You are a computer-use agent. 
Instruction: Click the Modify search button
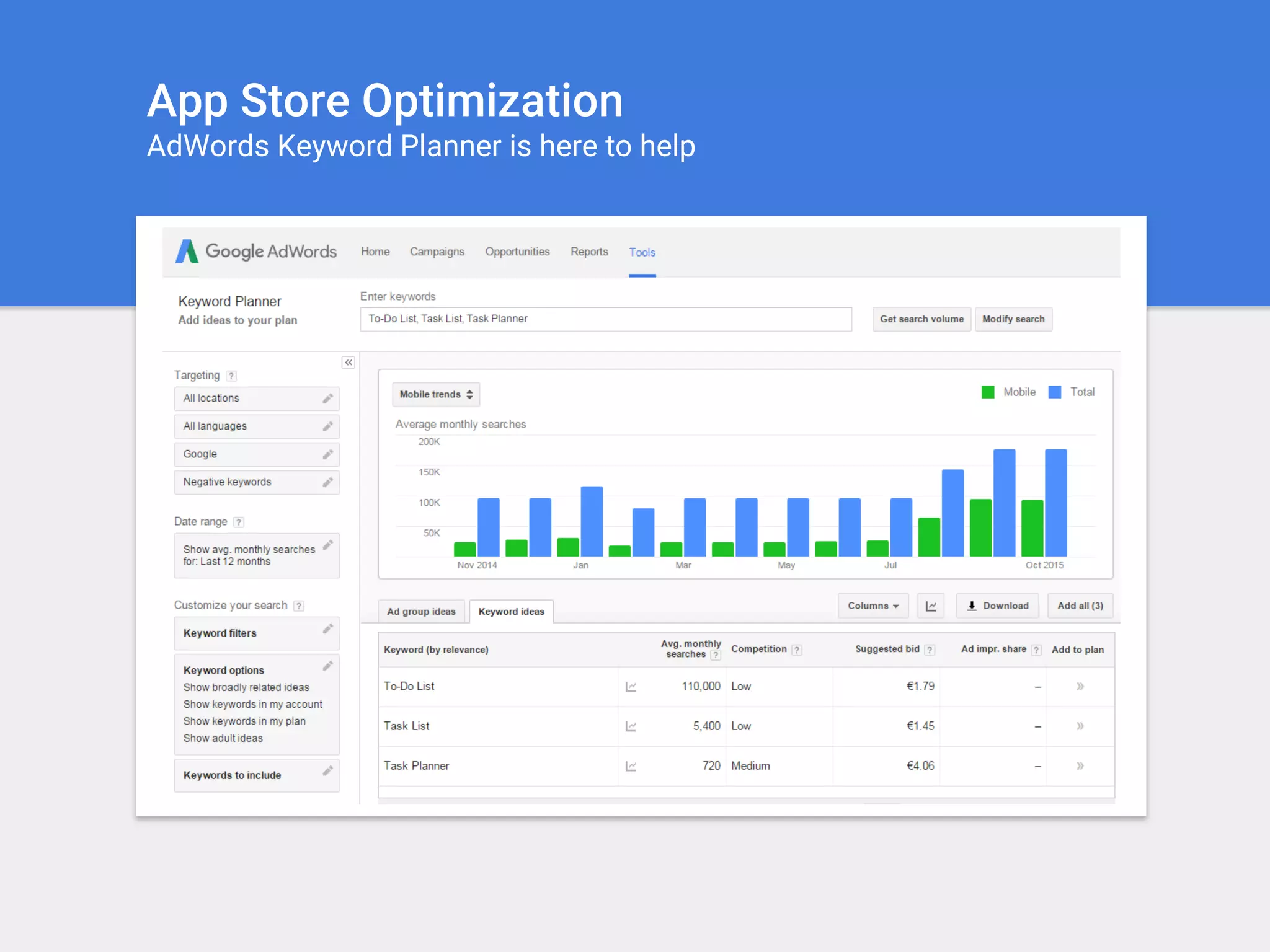(x=1013, y=319)
